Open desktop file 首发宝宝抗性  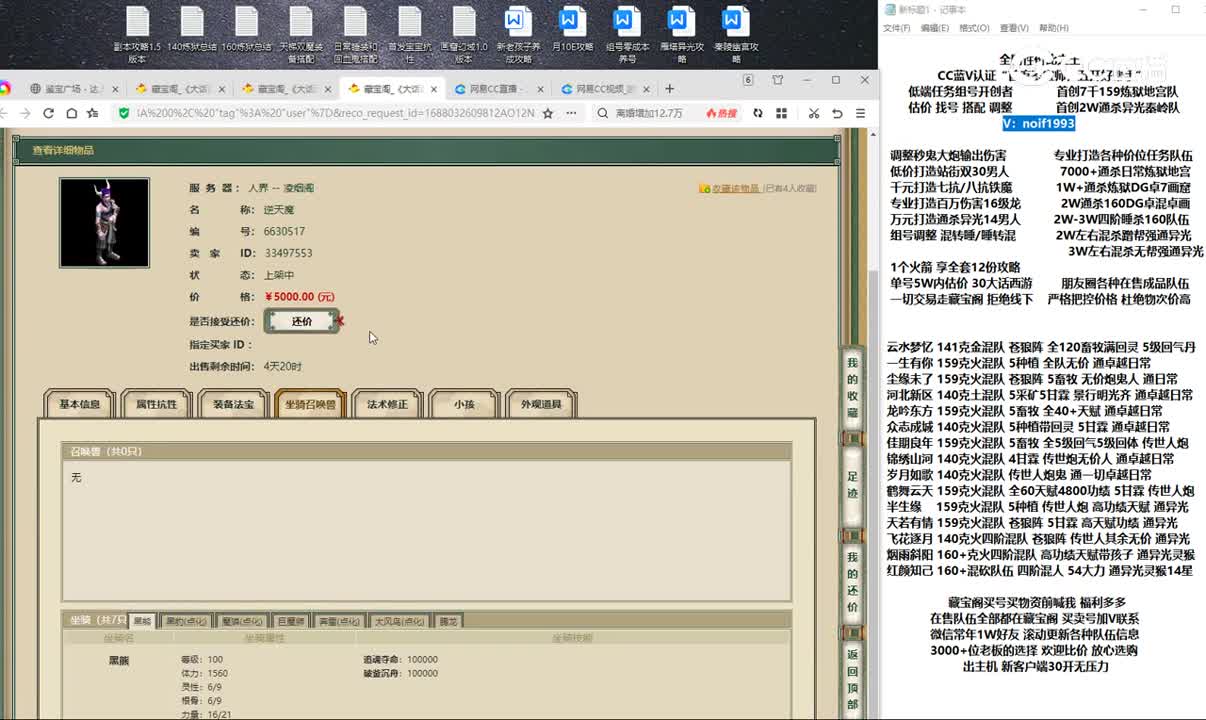(x=409, y=35)
